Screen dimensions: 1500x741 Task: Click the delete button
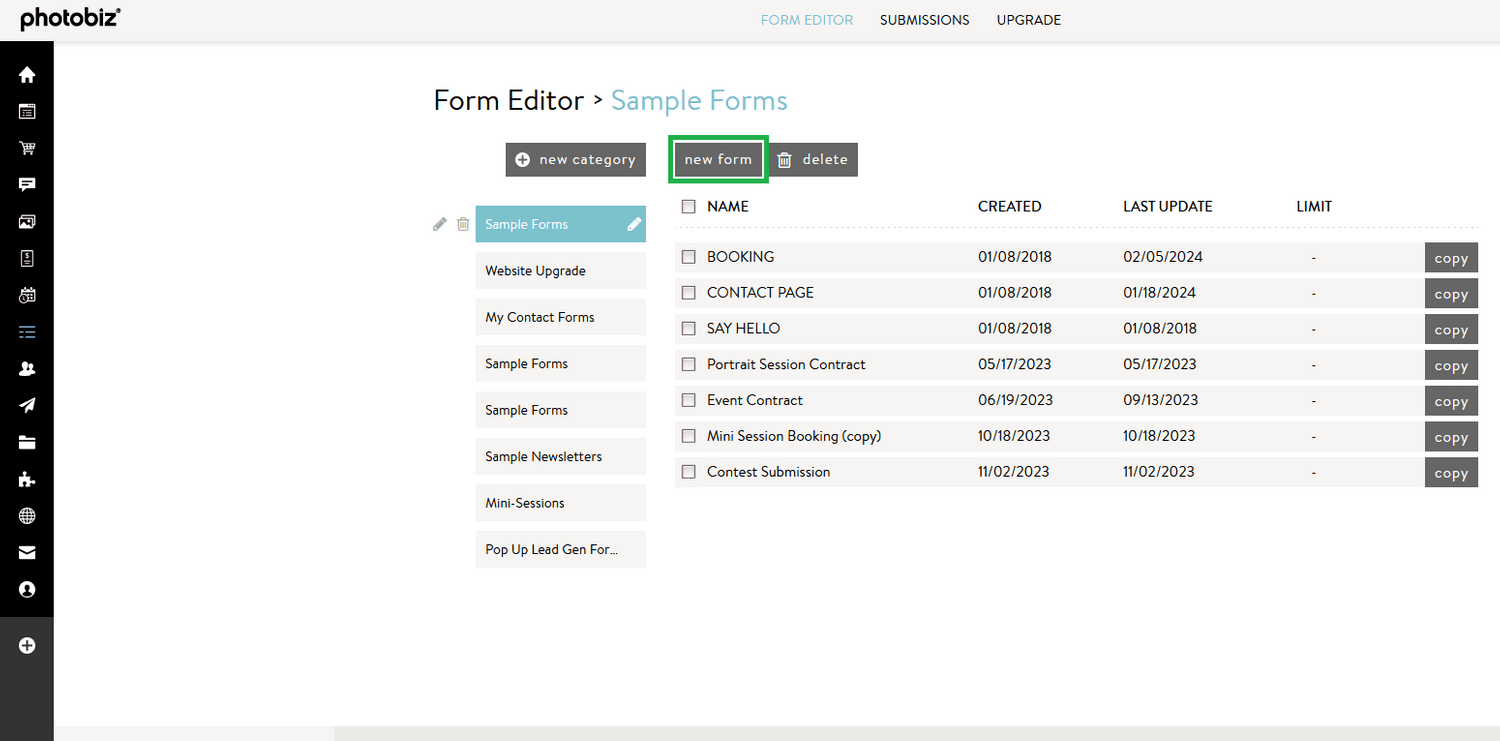(814, 160)
